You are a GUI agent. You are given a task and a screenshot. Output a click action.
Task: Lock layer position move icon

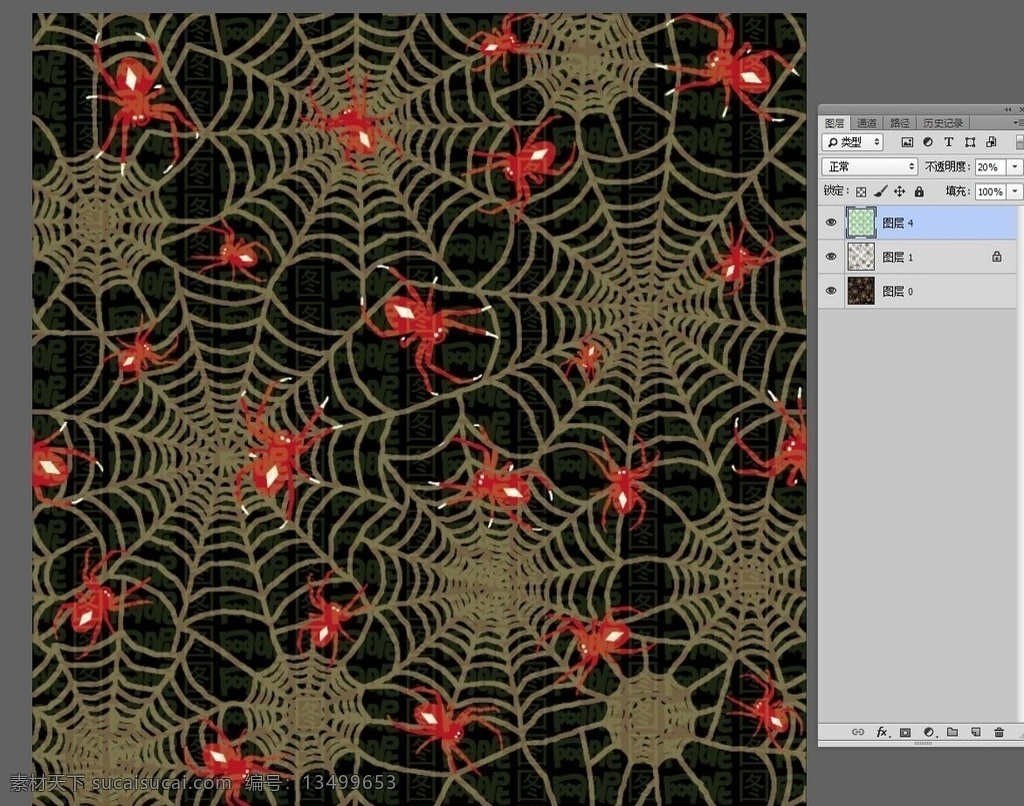point(899,191)
